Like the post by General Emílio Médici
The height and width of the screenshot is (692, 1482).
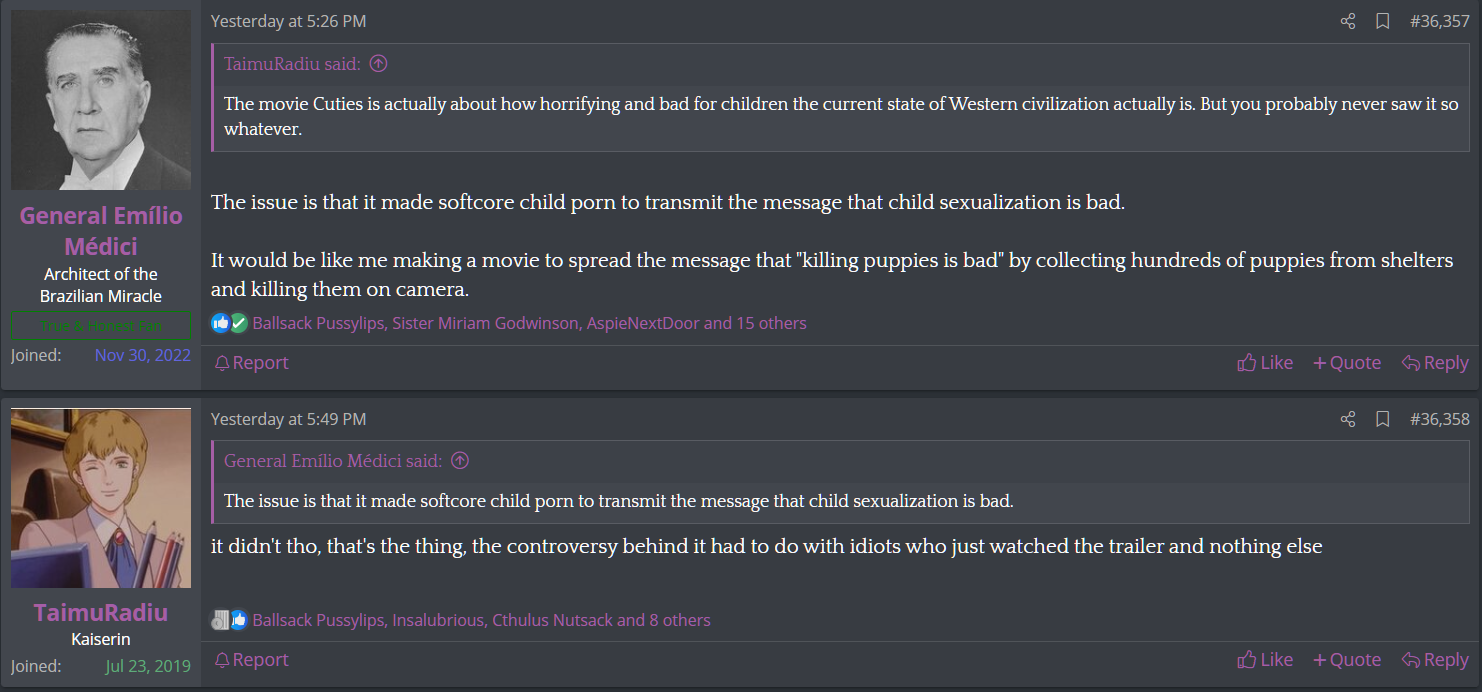point(1265,363)
